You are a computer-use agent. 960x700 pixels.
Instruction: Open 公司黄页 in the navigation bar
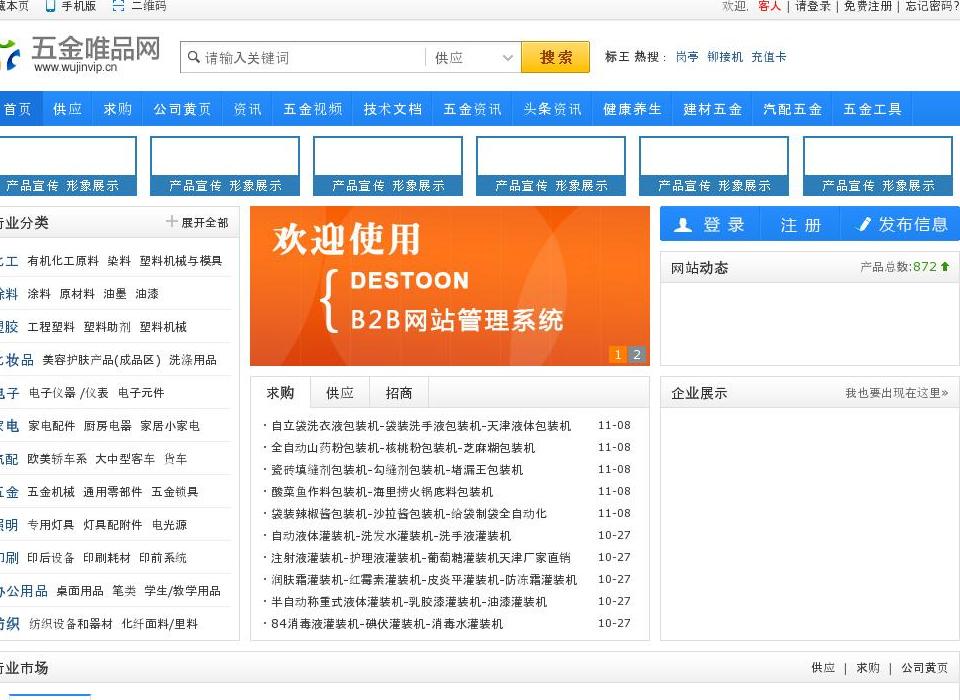click(x=182, y=109)
